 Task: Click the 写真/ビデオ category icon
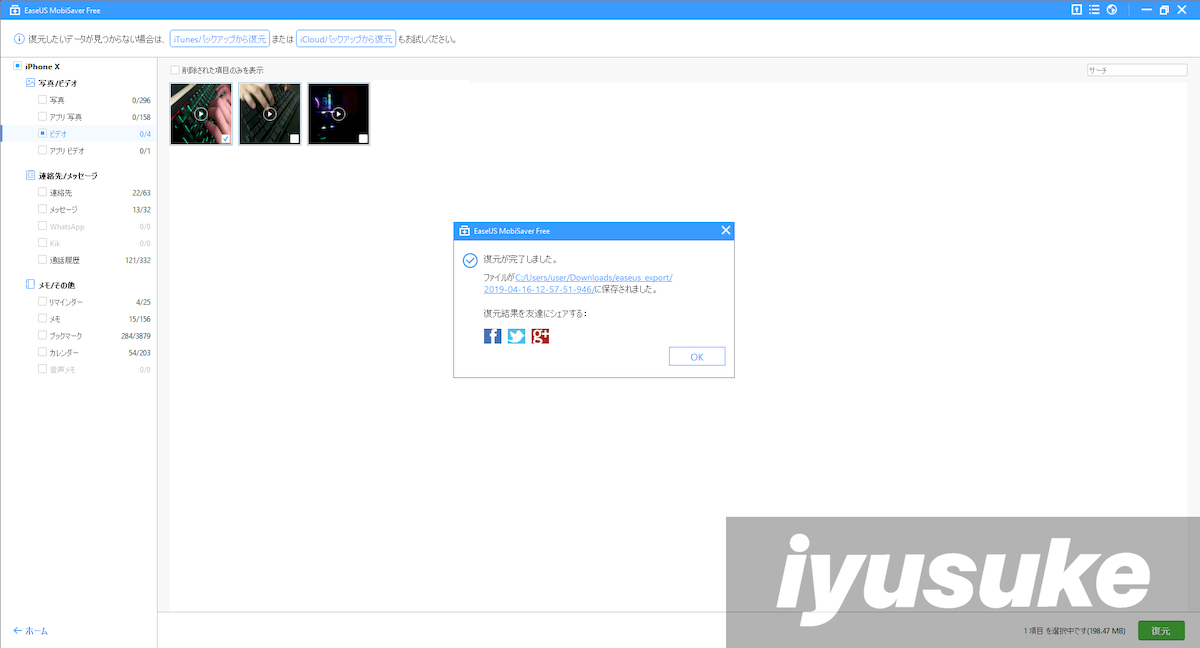[x=30, y=83]
